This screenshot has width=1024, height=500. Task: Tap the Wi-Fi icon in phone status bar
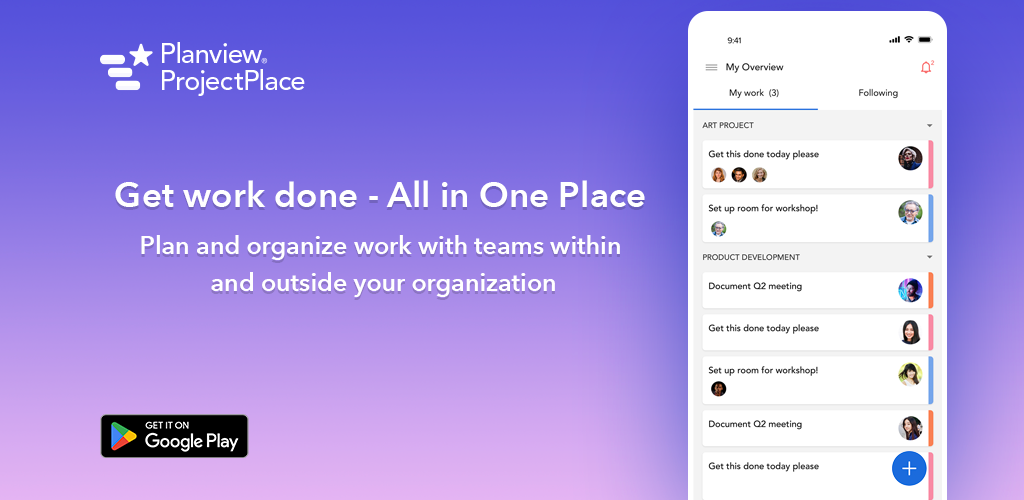click(908, 40)
